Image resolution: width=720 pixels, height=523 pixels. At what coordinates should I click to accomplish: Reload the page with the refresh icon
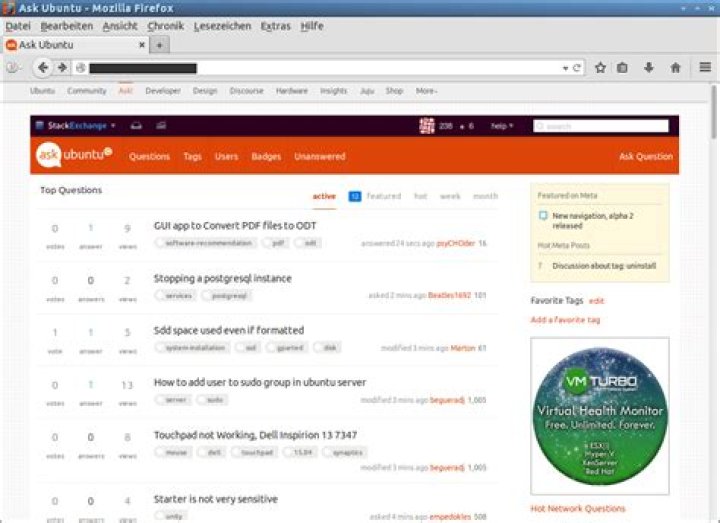coord(577,68)
